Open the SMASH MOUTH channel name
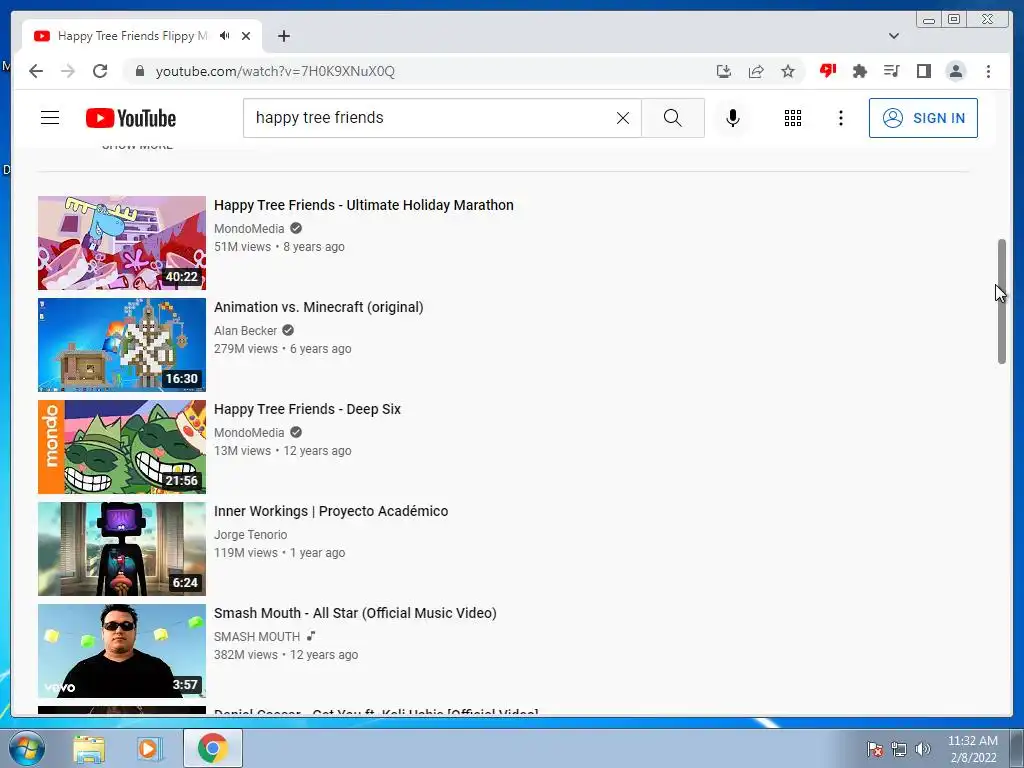Image resolution: width=1024 pixels, height=768 pixels. click(x=257, y=636)
